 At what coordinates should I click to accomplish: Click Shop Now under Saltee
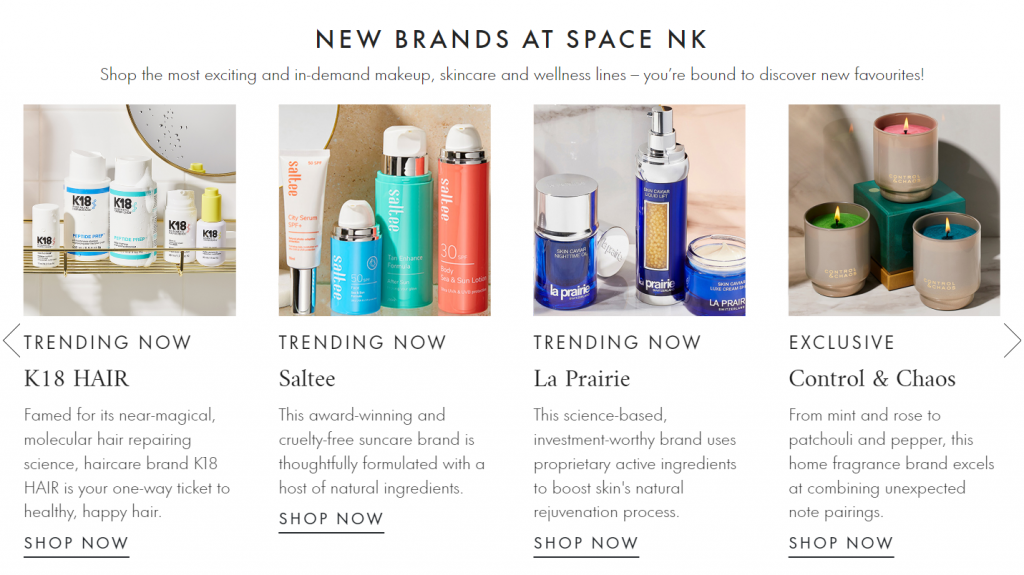[x=331, y=519]
